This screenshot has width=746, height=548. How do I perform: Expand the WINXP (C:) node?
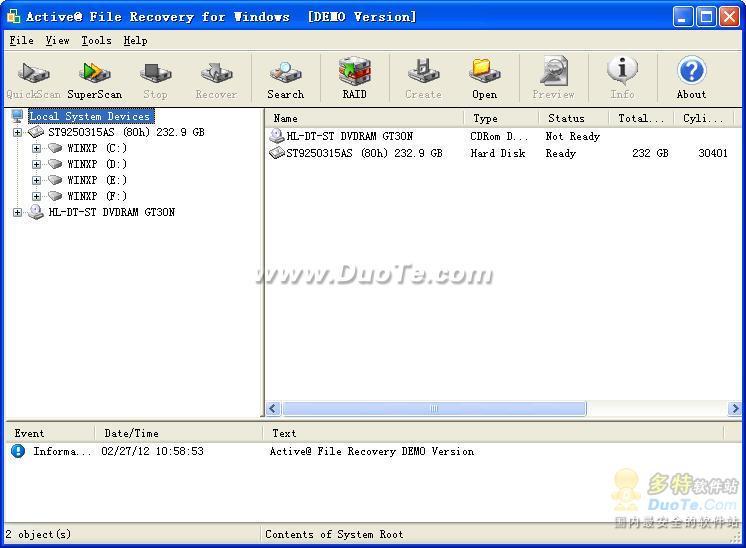tap(36, 148)
